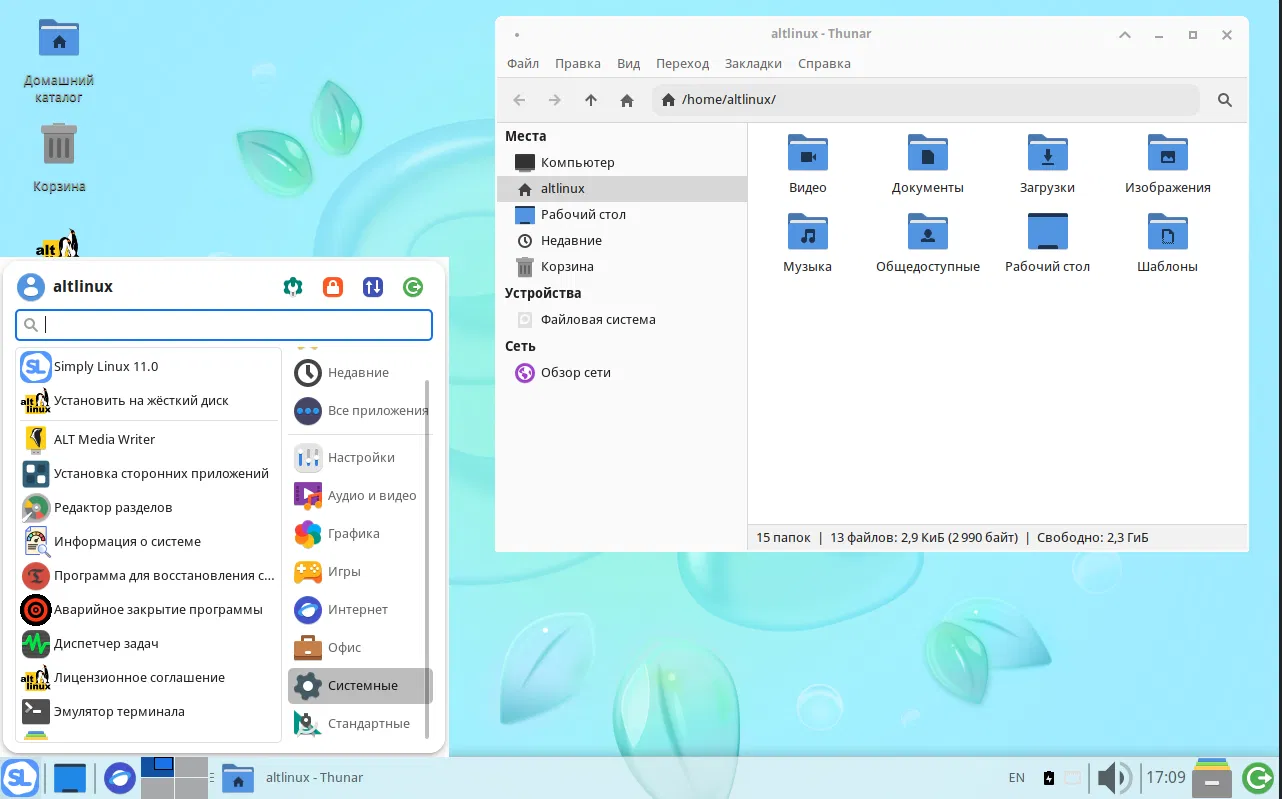Viewport: 1282px width, 799px height.
Task: Click the box icon next to clock
Action: (x=1213, y=777)
